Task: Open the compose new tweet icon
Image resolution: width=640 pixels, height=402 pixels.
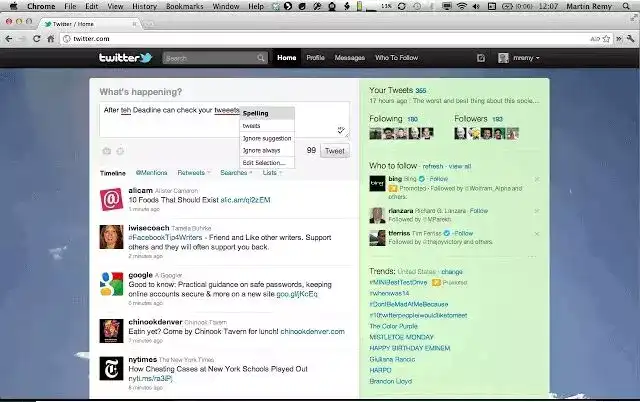Action: 481,58
